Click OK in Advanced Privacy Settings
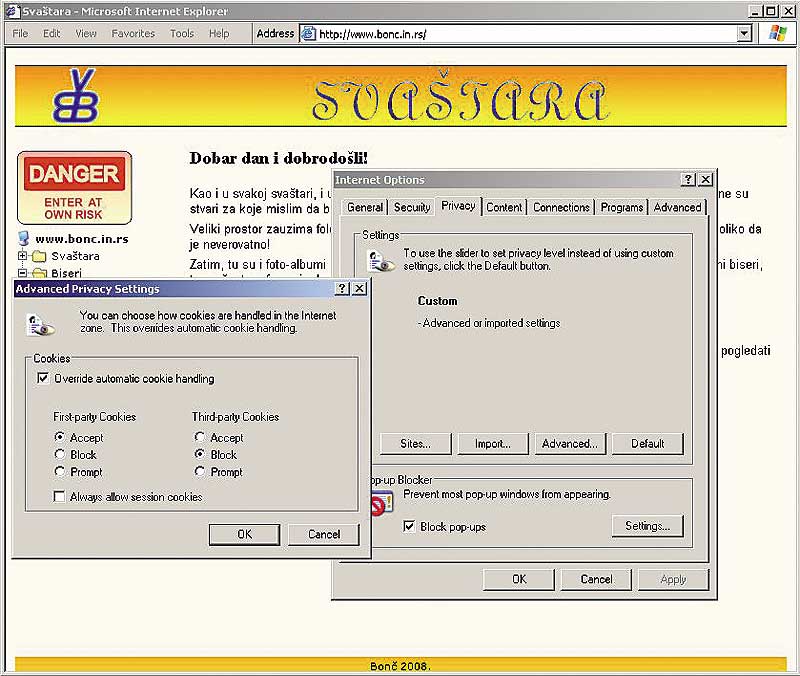Screen dimensions: 800x676 [x=244, y=534]
